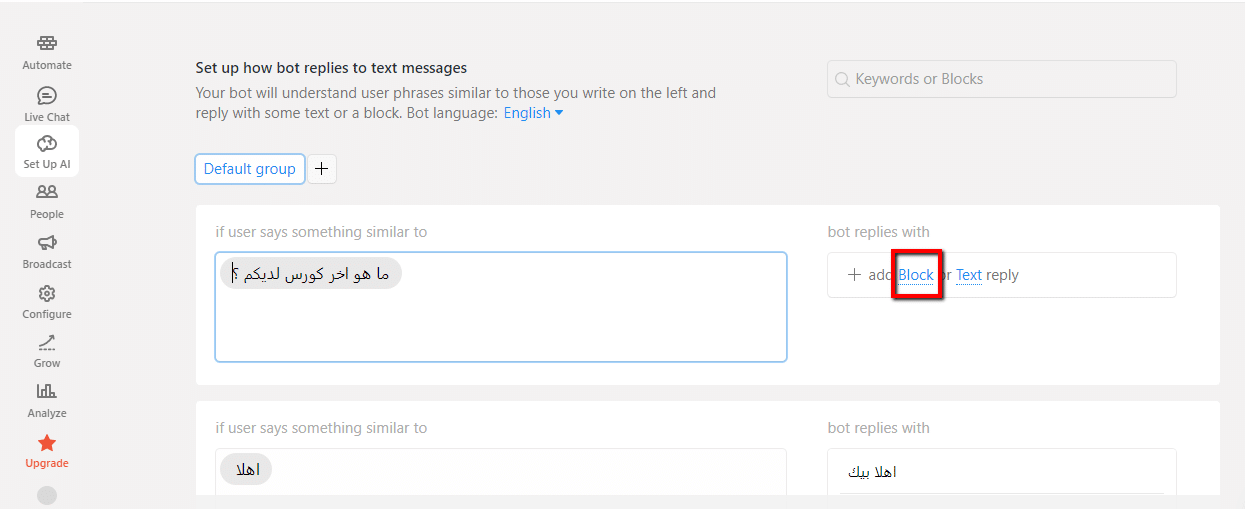Select the Default group tab
The image size is (1245, 509).
coord(250,169)
